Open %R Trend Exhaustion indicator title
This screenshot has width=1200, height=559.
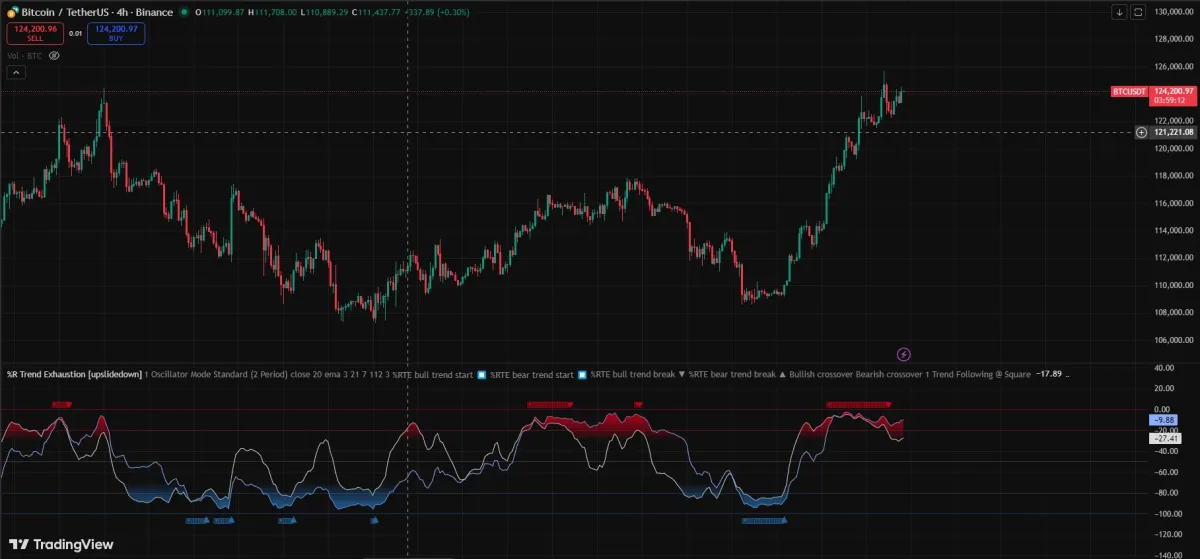tap(74, 374)
